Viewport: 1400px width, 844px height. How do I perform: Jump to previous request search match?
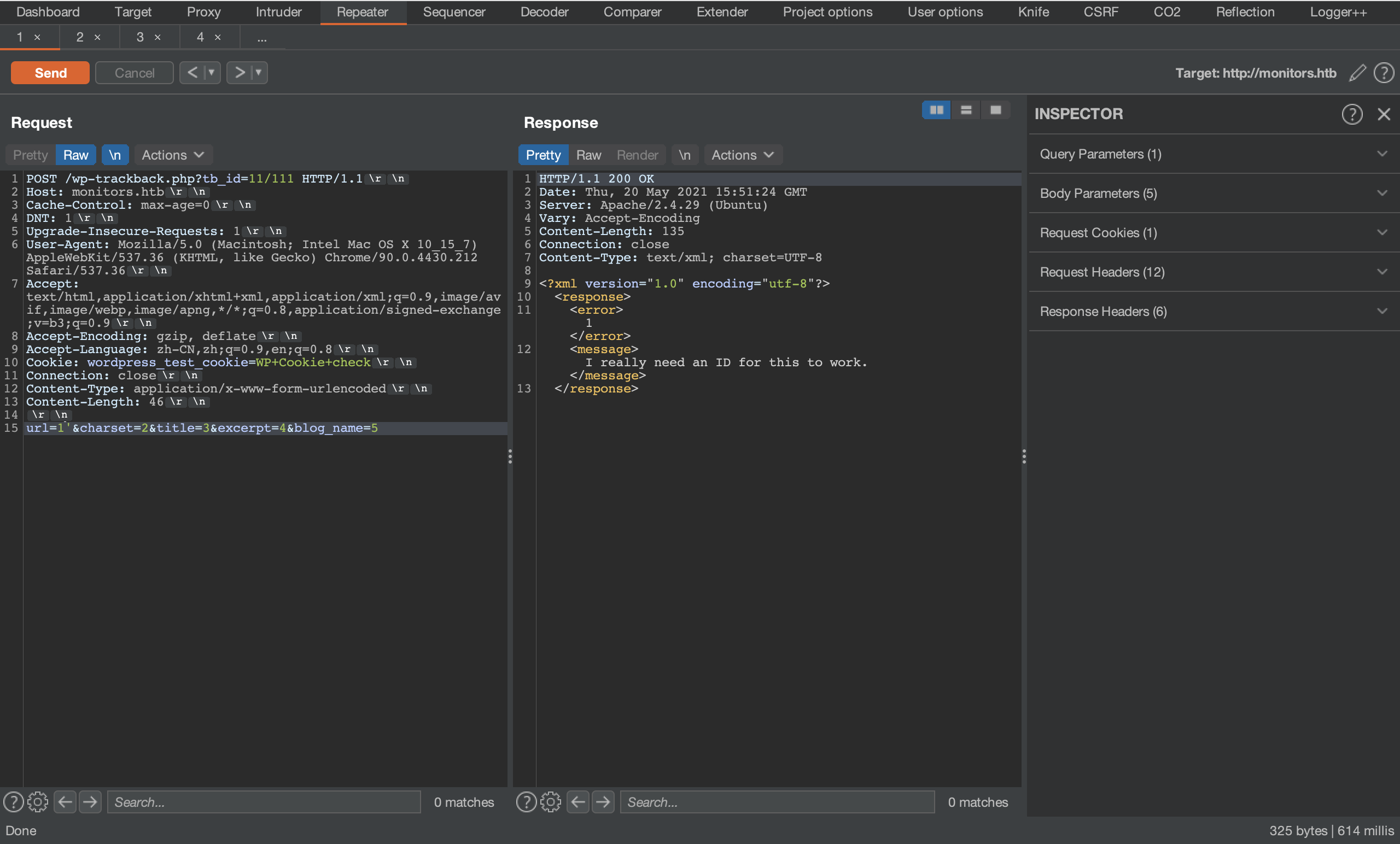click(65, 802)
